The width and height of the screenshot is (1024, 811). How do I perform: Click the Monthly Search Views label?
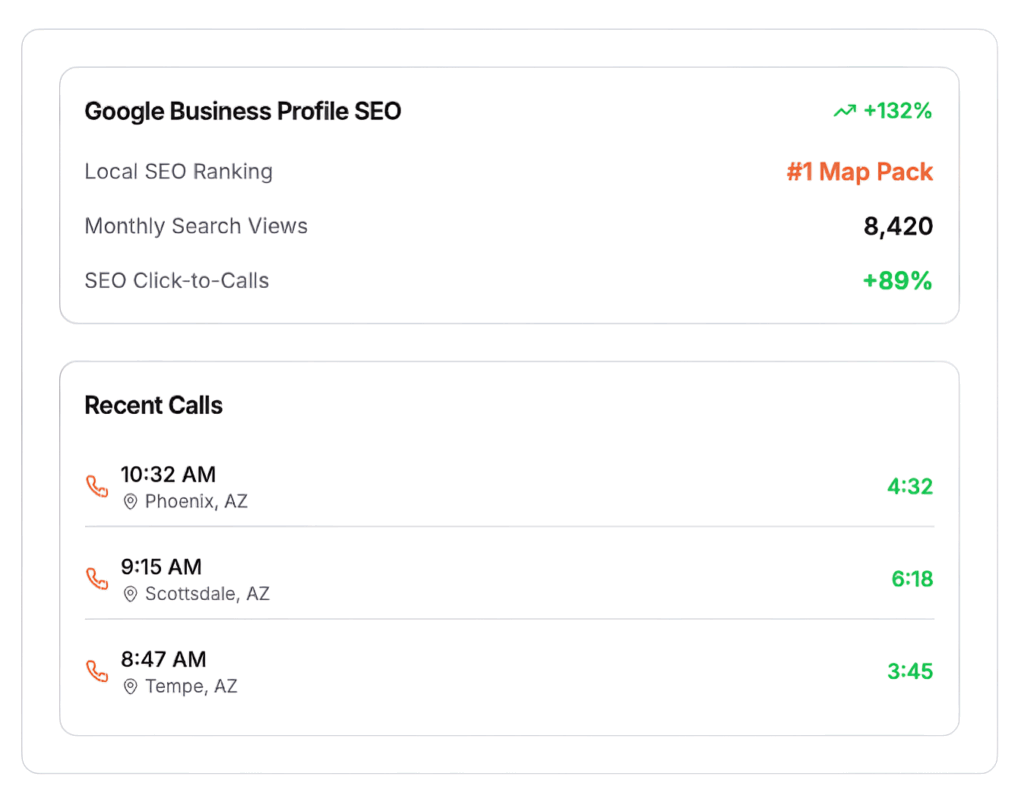point(196,226)
